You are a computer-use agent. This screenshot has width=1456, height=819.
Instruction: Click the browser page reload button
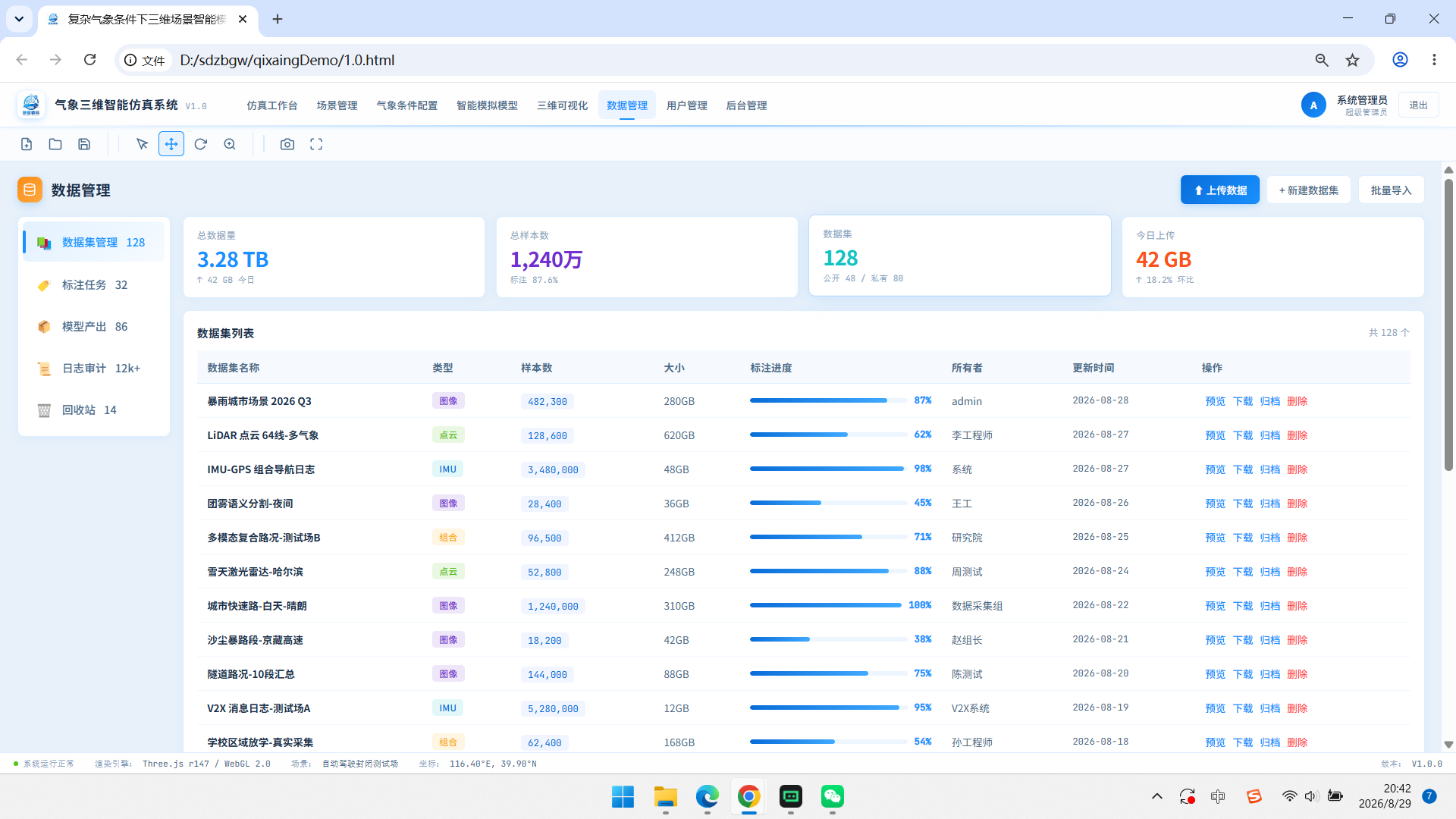coord(89,60)
